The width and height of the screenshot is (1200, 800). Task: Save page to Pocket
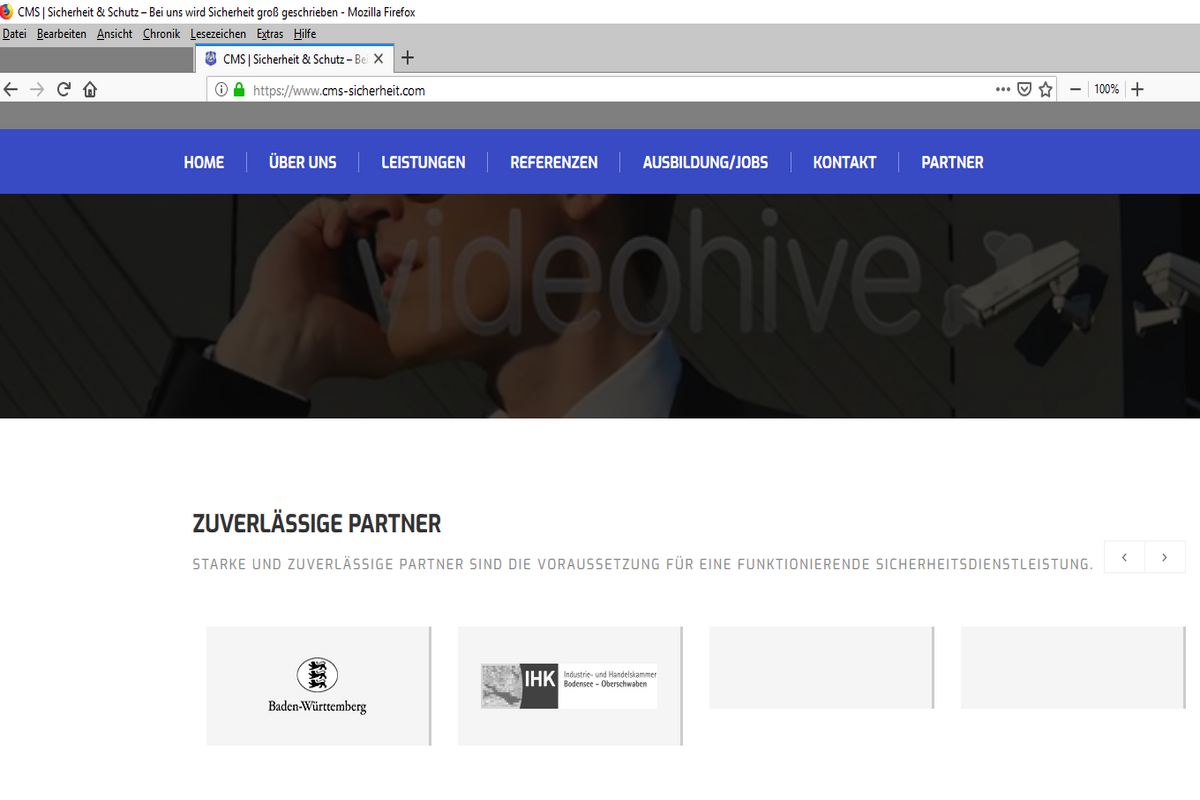[x=1024, y=89]
